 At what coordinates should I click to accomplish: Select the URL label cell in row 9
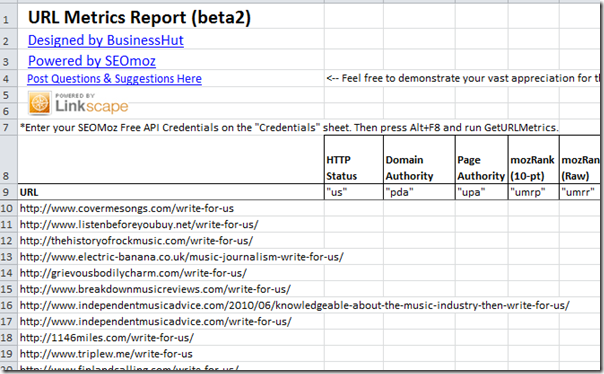point(171,192)
